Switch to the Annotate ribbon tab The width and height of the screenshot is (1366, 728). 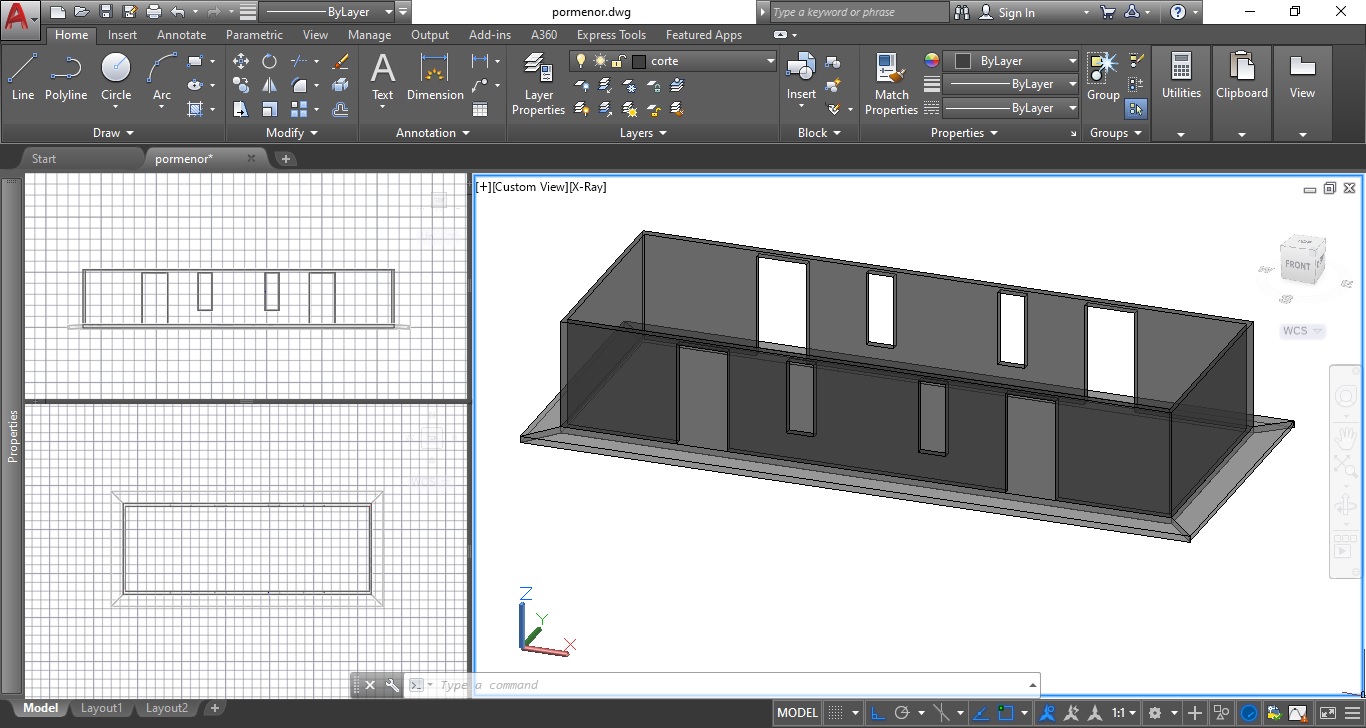[182, 35]
